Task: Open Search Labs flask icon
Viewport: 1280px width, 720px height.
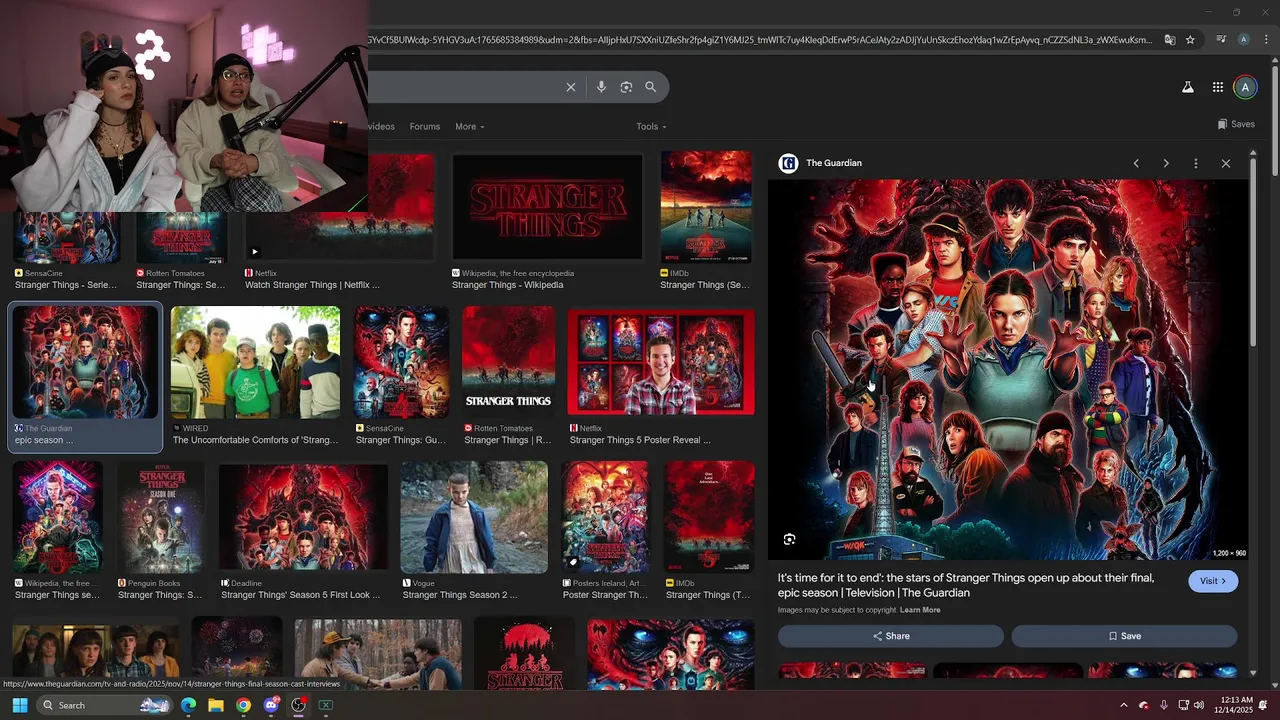Action: (x=1188, y=87)
